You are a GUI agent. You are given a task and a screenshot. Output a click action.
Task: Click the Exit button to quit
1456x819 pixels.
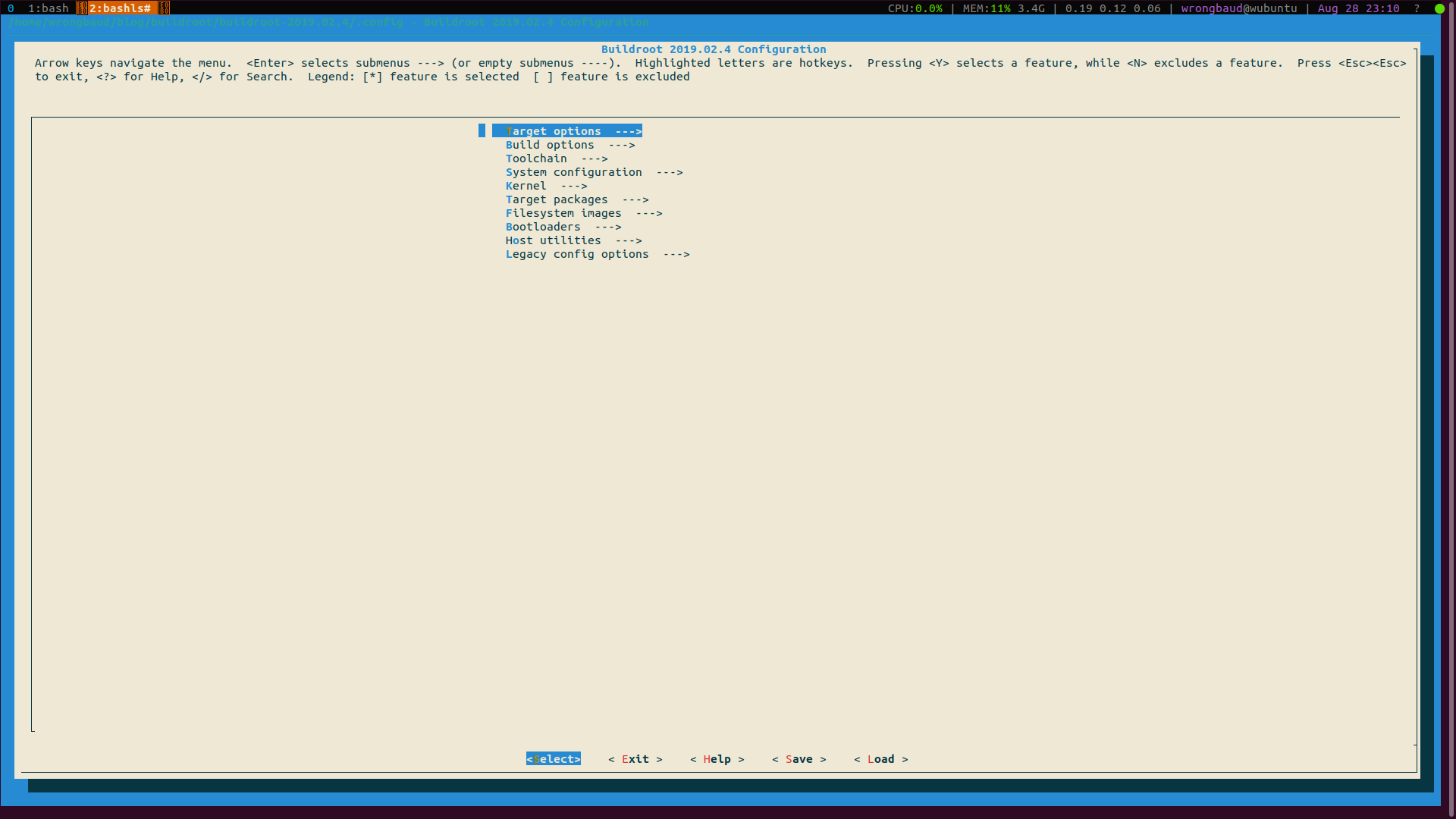635,758
